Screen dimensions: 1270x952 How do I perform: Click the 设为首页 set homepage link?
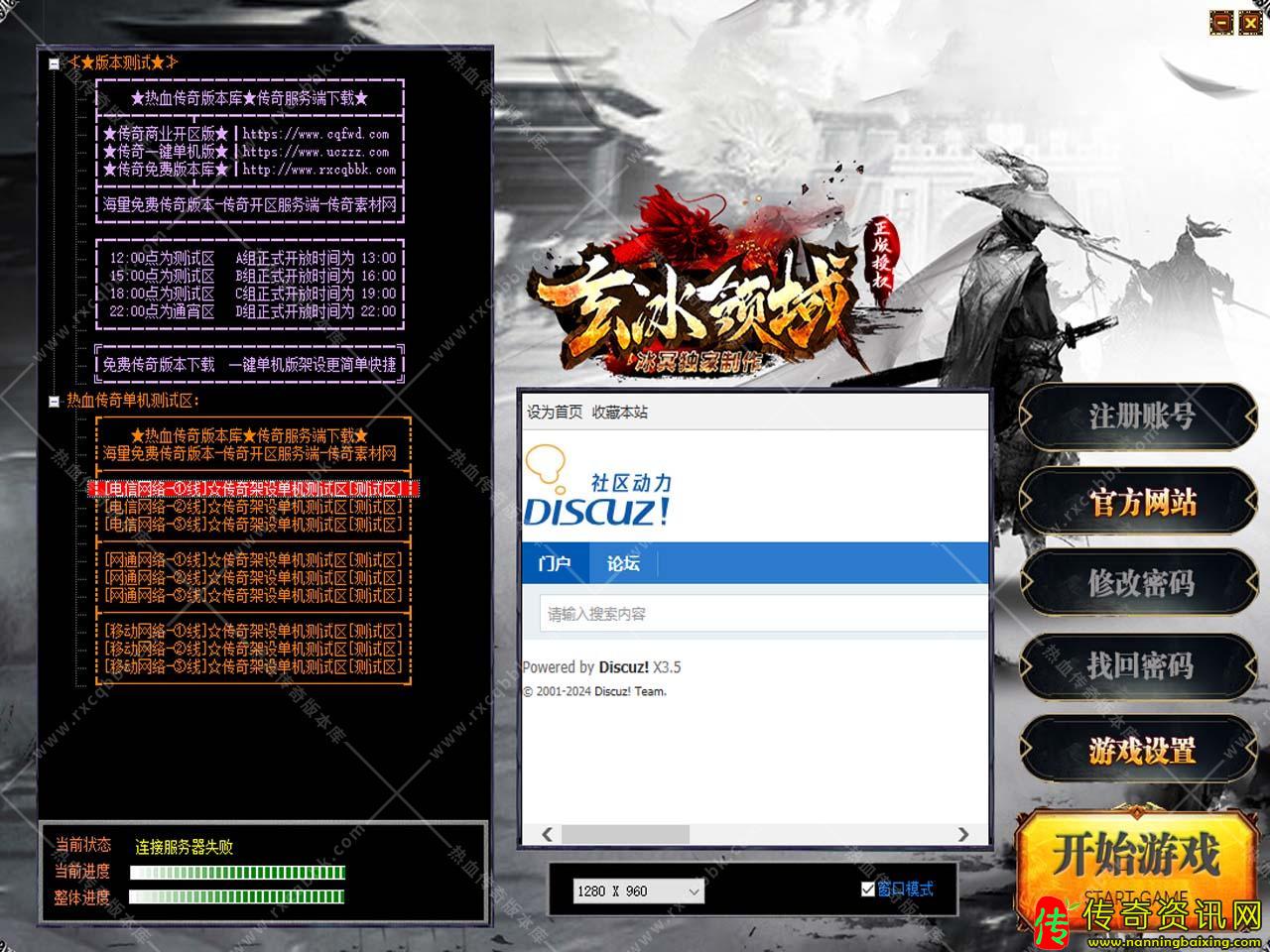coord(555,413)
